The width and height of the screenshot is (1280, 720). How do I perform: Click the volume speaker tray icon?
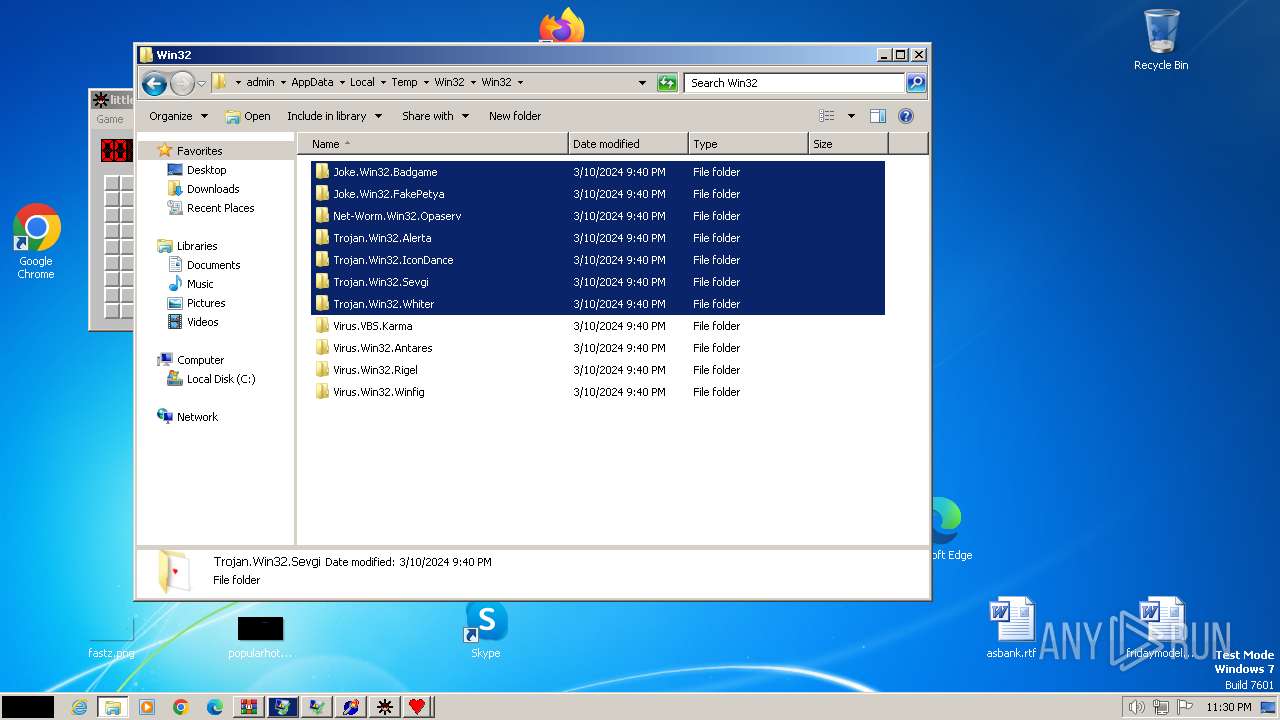[1136, 707]
